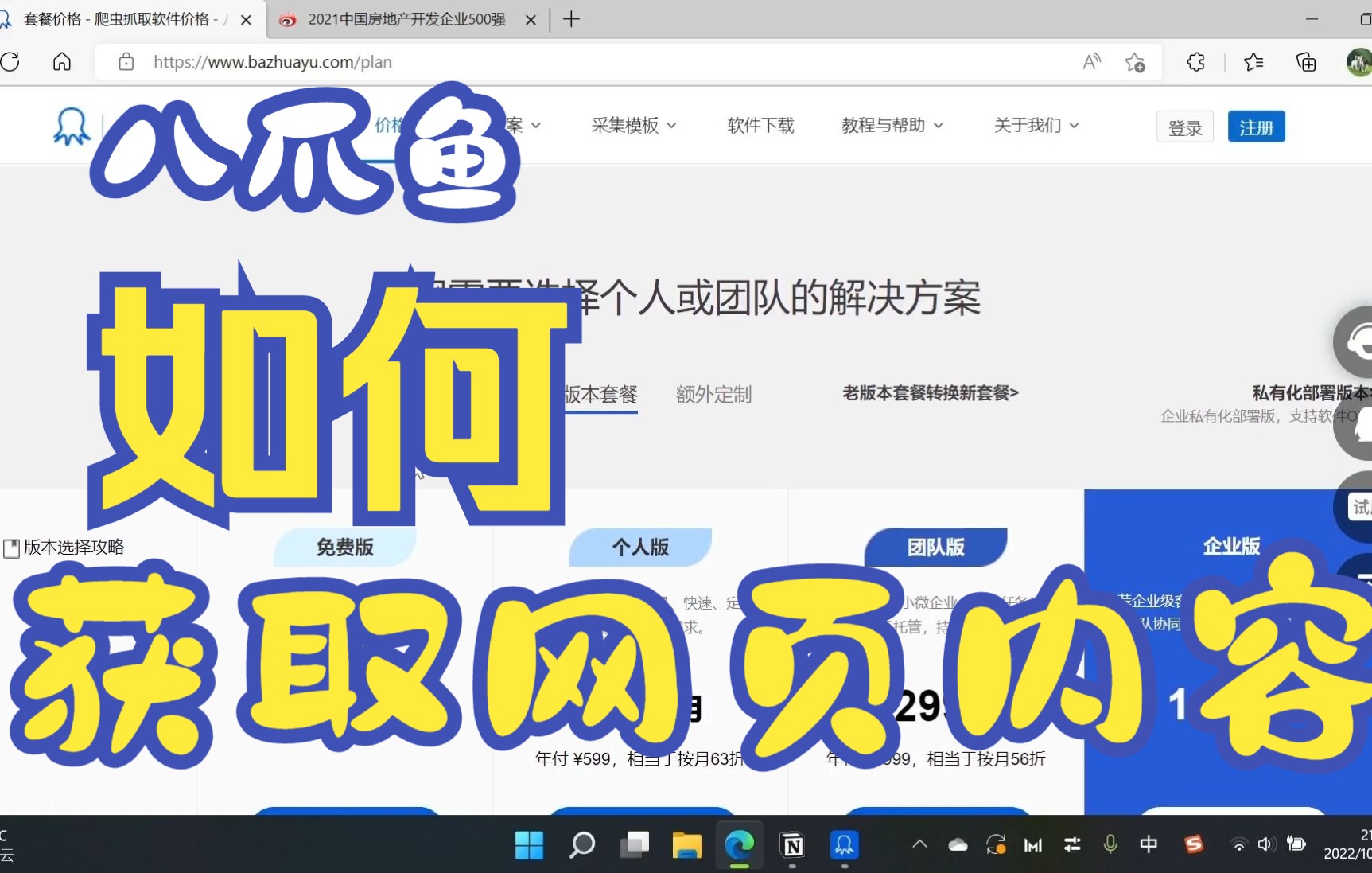Open Collections icon

point(1306,62)
